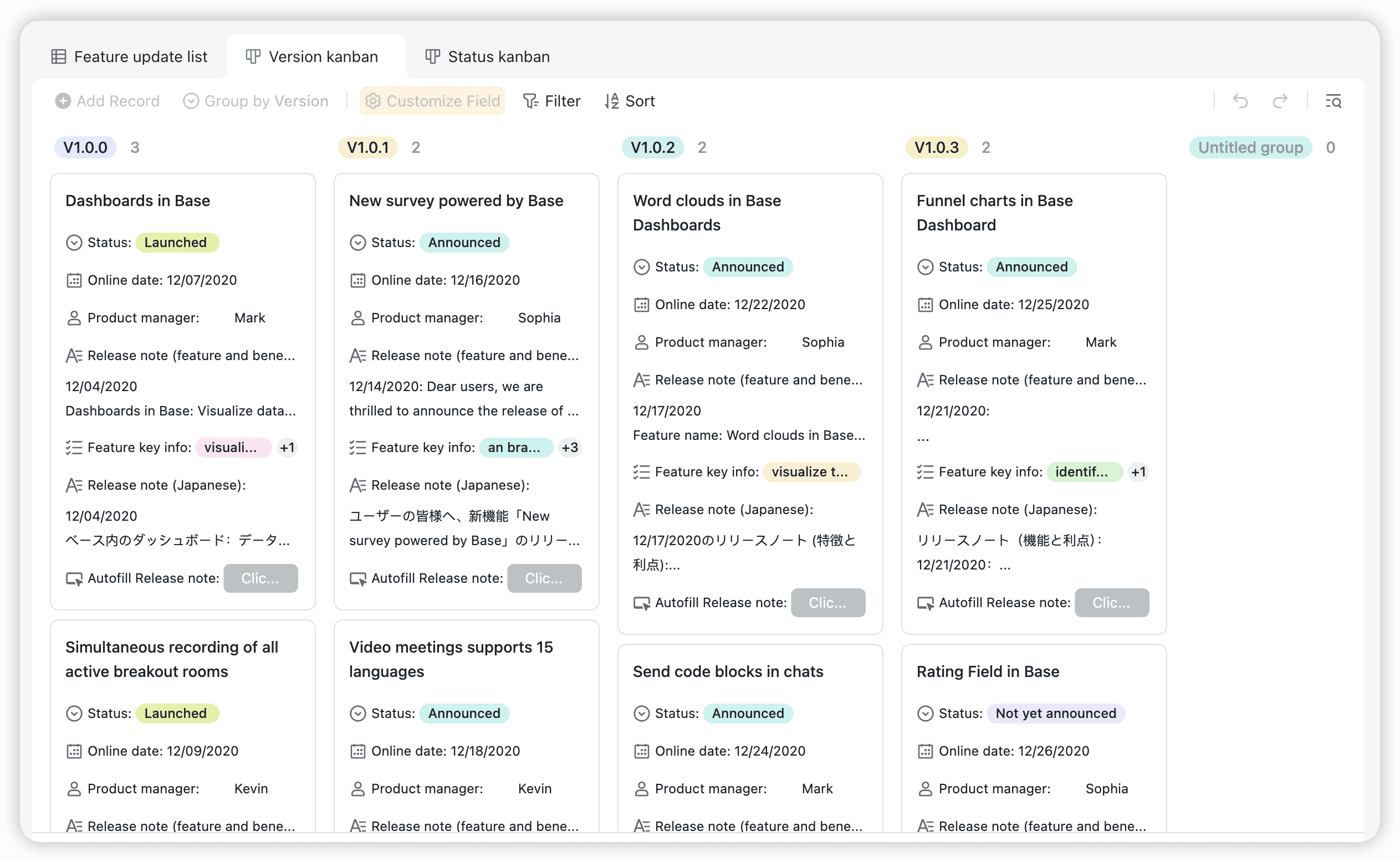Image resolution: width=1400 pixels, height=862 pixels.
Task: Click the Filter funnel icon
Action: (x=530, y=101)
